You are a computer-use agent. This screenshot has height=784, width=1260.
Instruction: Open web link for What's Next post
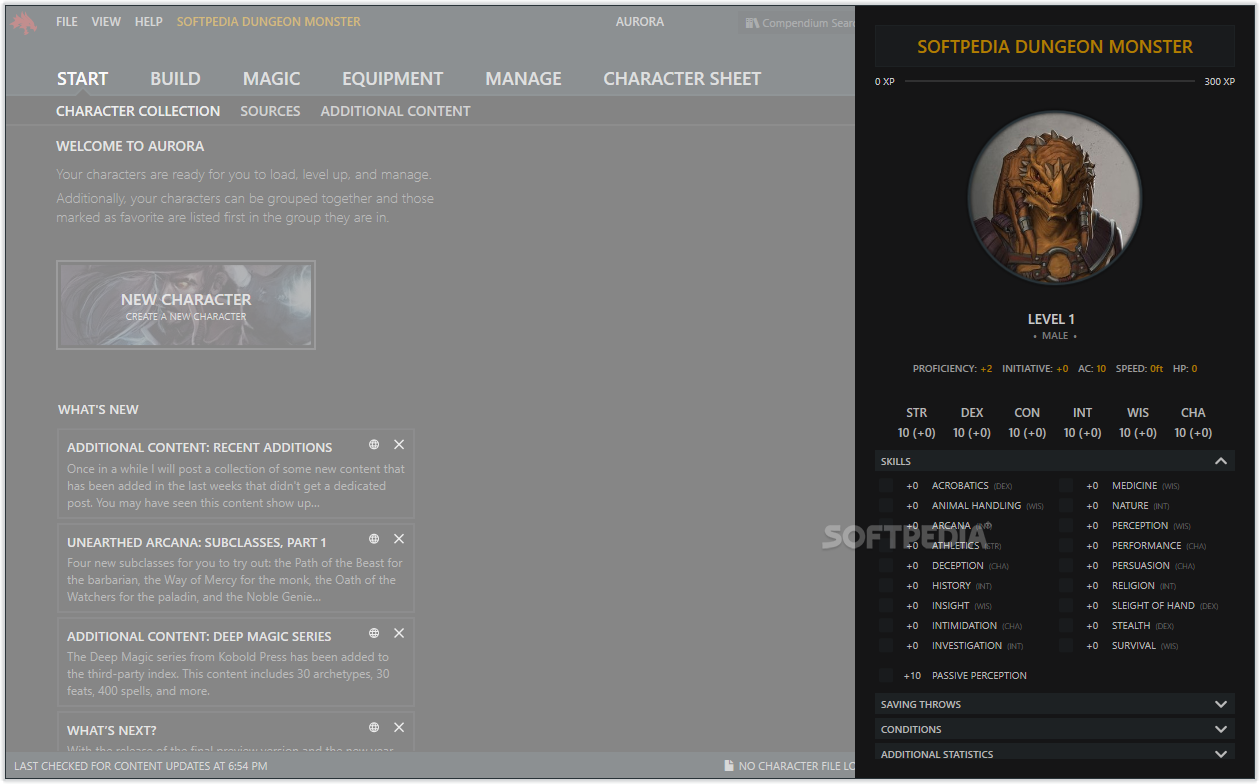click(x=374, y=727)
